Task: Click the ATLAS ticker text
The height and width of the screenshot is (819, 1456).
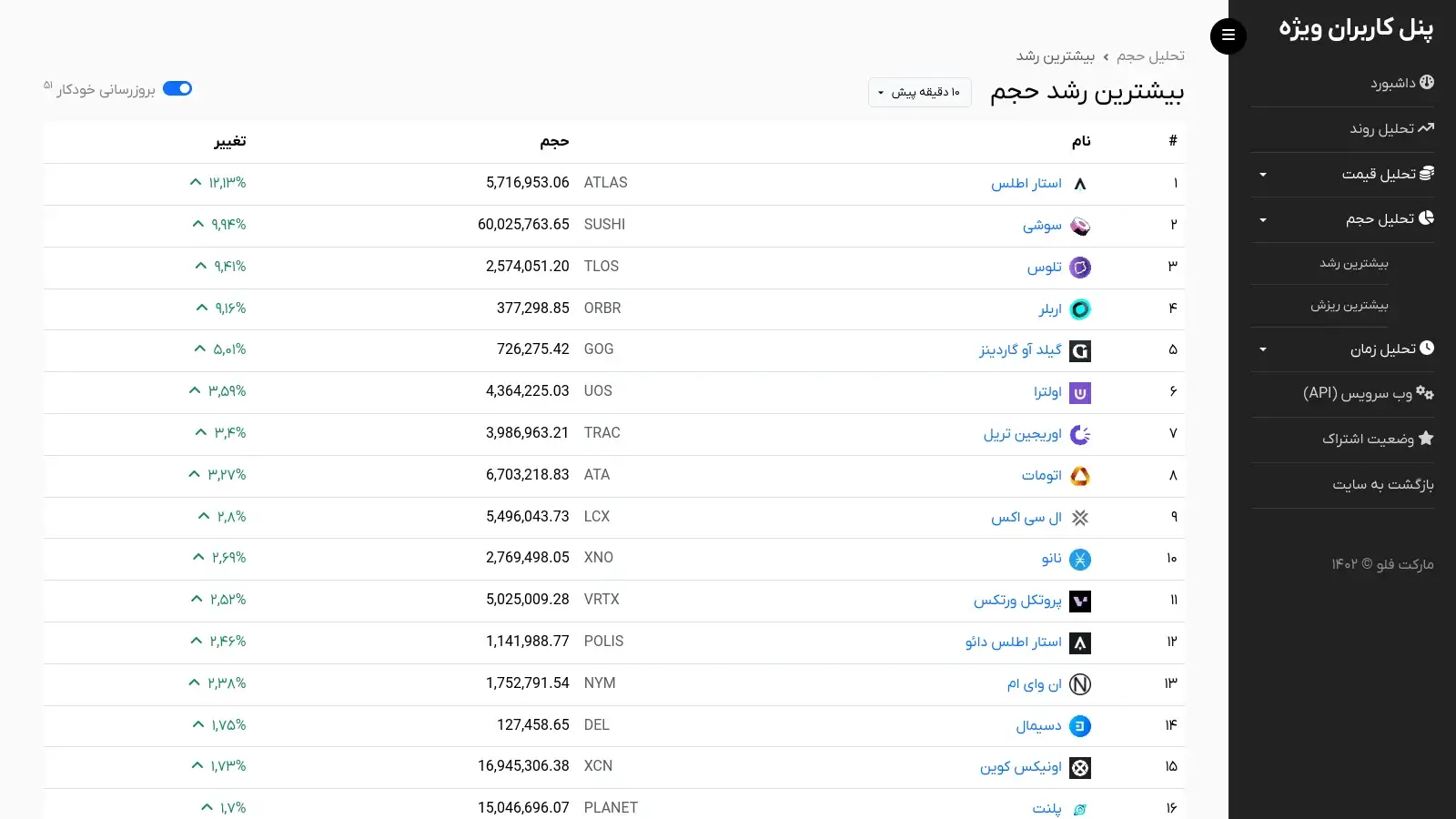Action: tap(606, 183)
